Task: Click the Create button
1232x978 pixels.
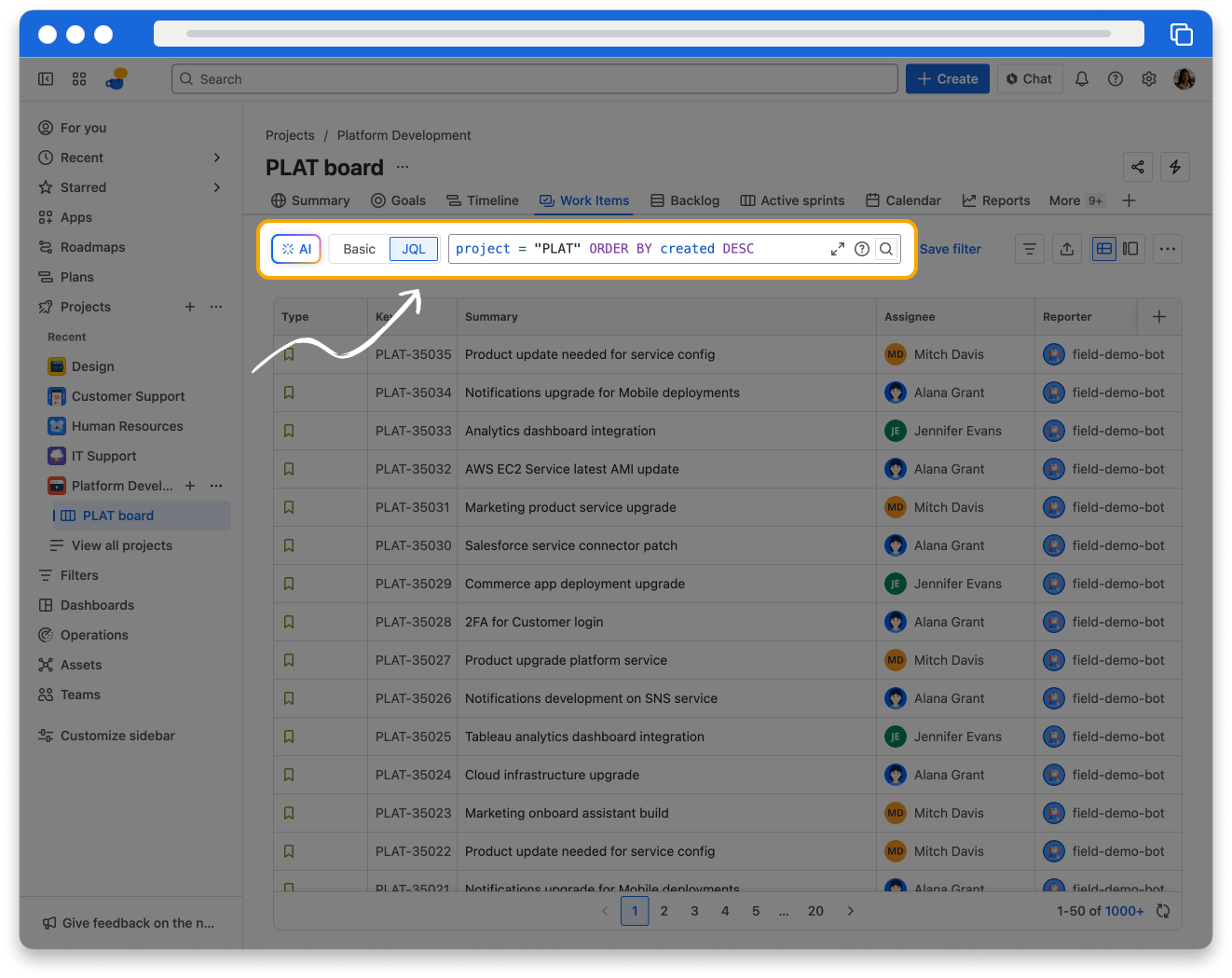Action: pyautogui.click(x=948, y=79)
